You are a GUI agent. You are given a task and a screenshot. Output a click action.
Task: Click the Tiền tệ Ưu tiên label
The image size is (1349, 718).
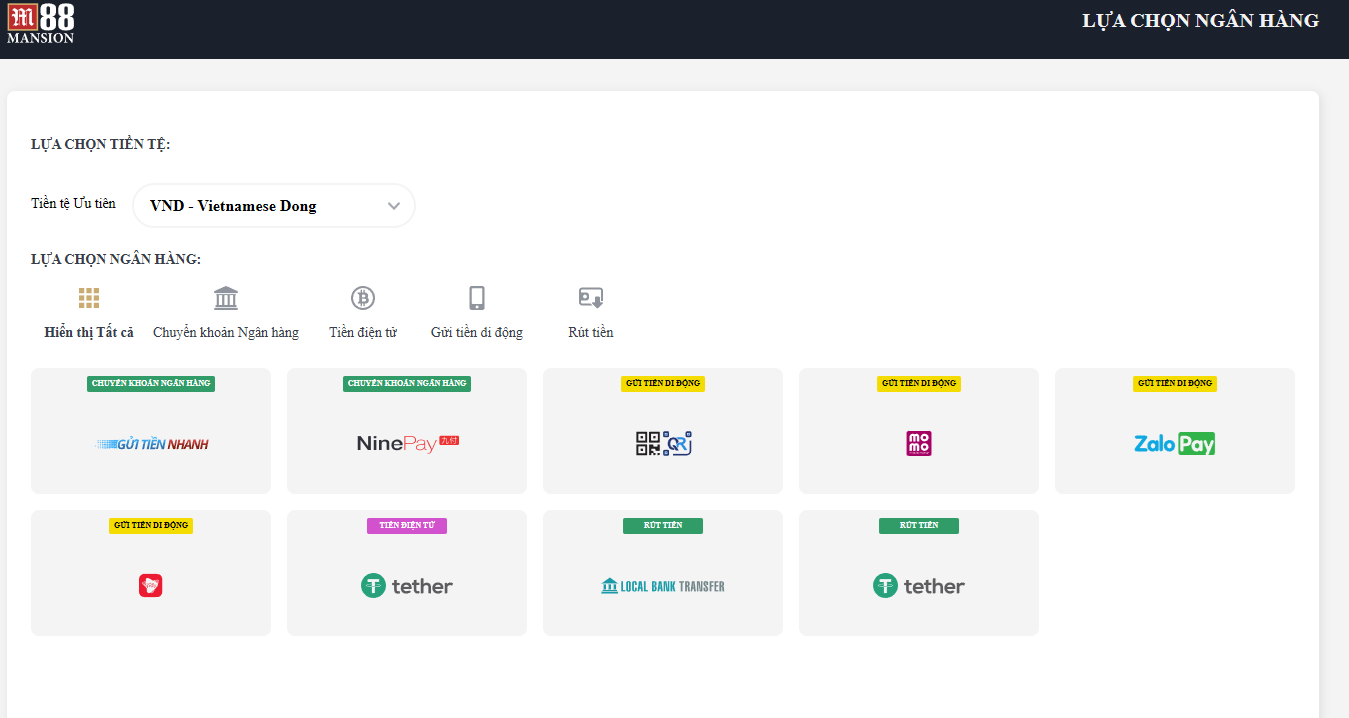coord(73,204)
